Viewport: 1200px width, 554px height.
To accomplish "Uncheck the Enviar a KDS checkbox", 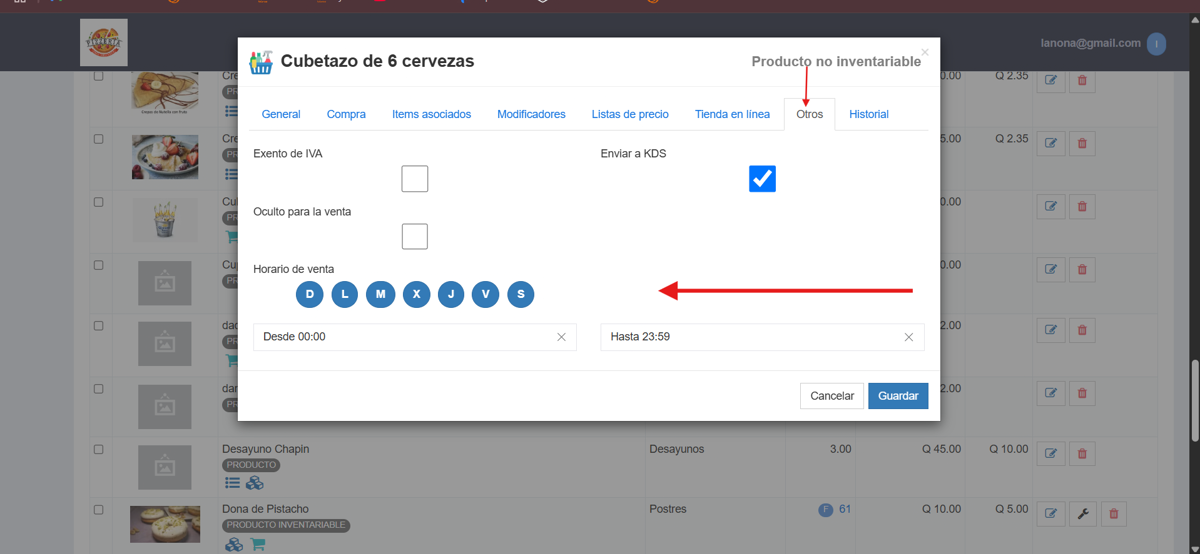I will (x=762, y=179).
